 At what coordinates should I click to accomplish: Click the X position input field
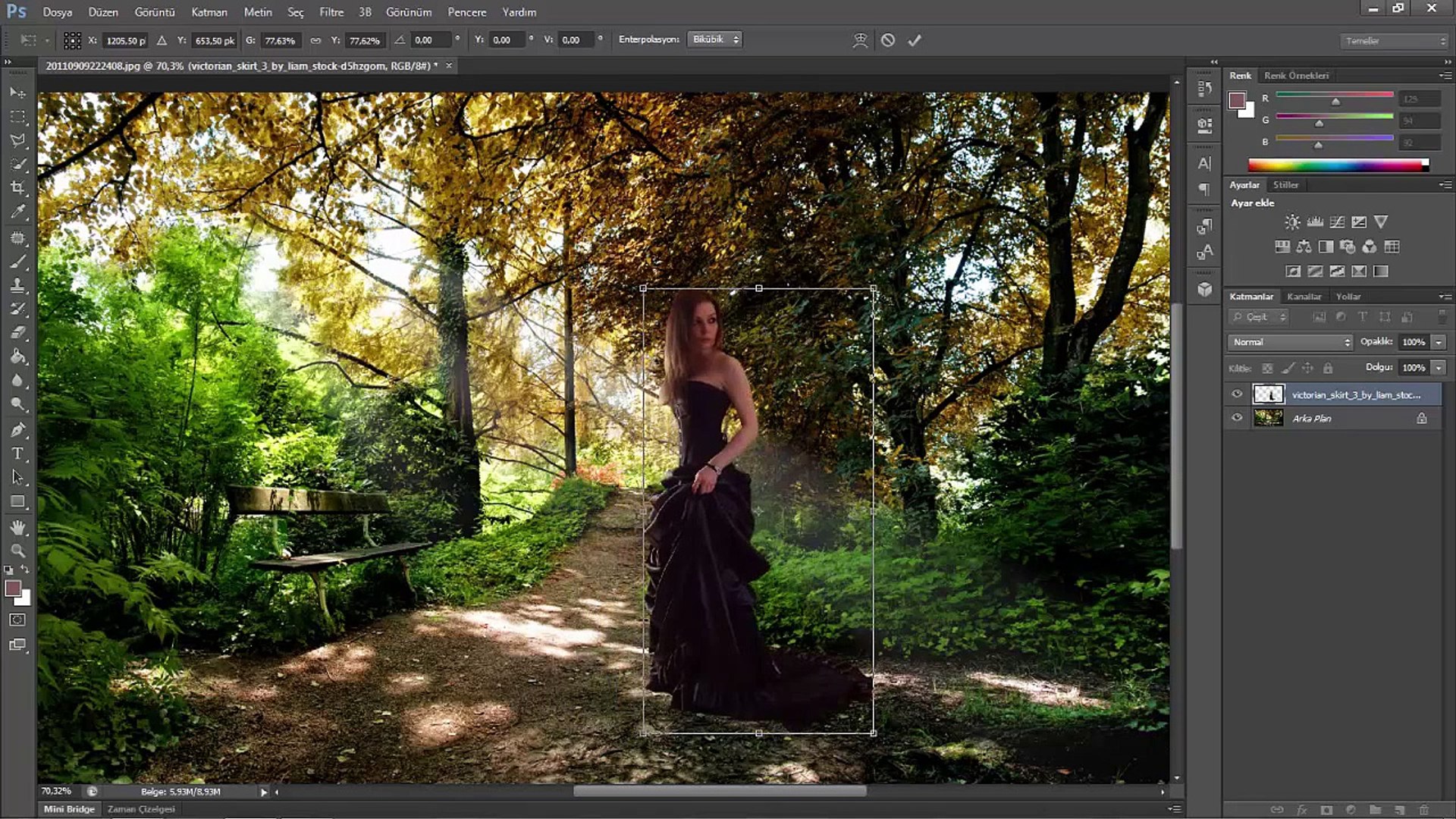point(126,40)
